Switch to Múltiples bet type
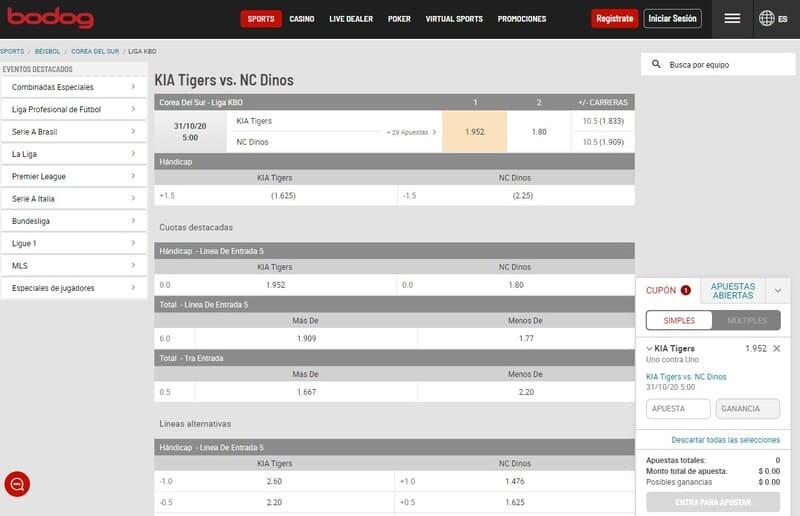 tap(746, 320)
